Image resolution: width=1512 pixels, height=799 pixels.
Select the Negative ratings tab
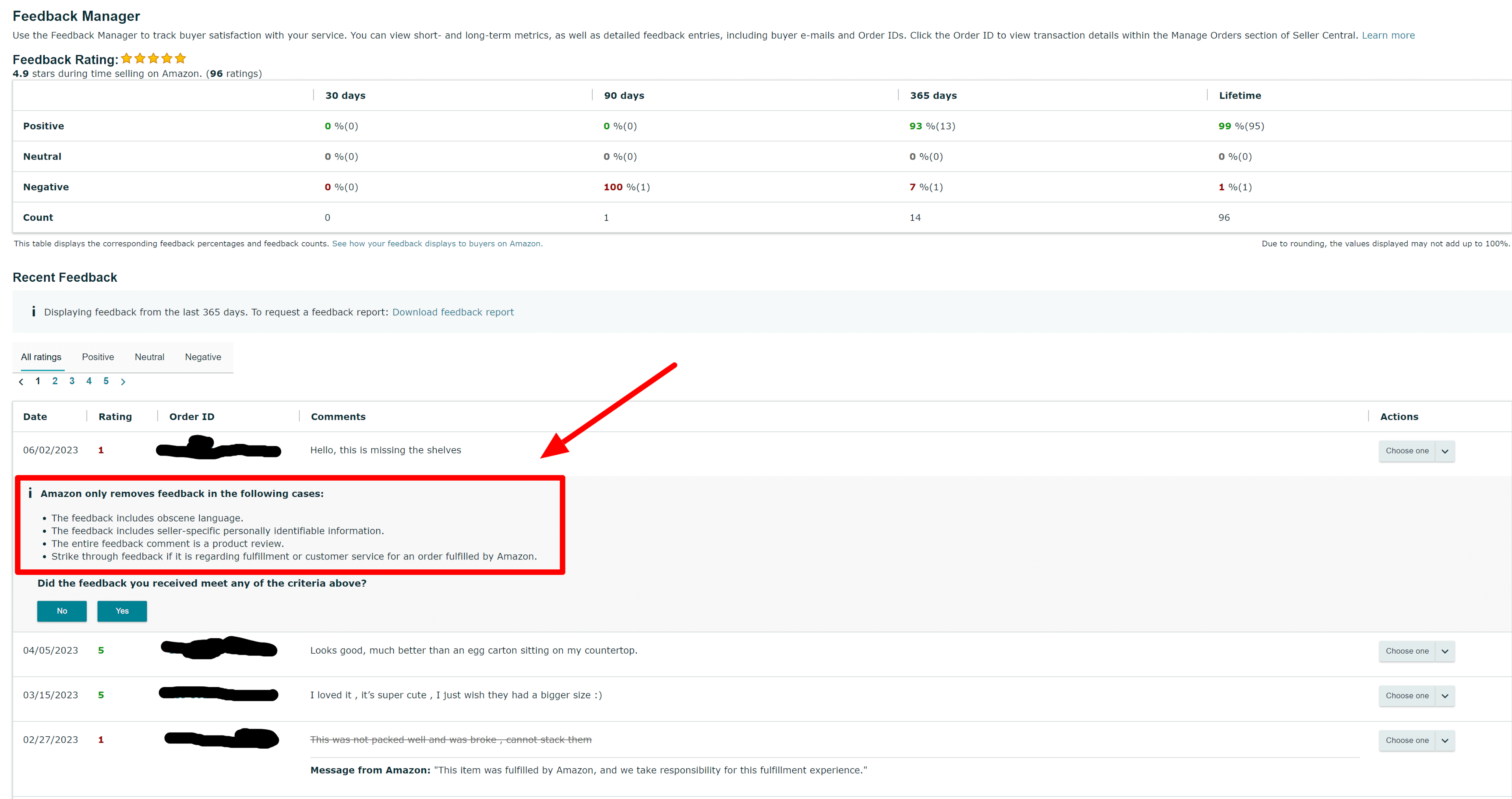point(202,357)
